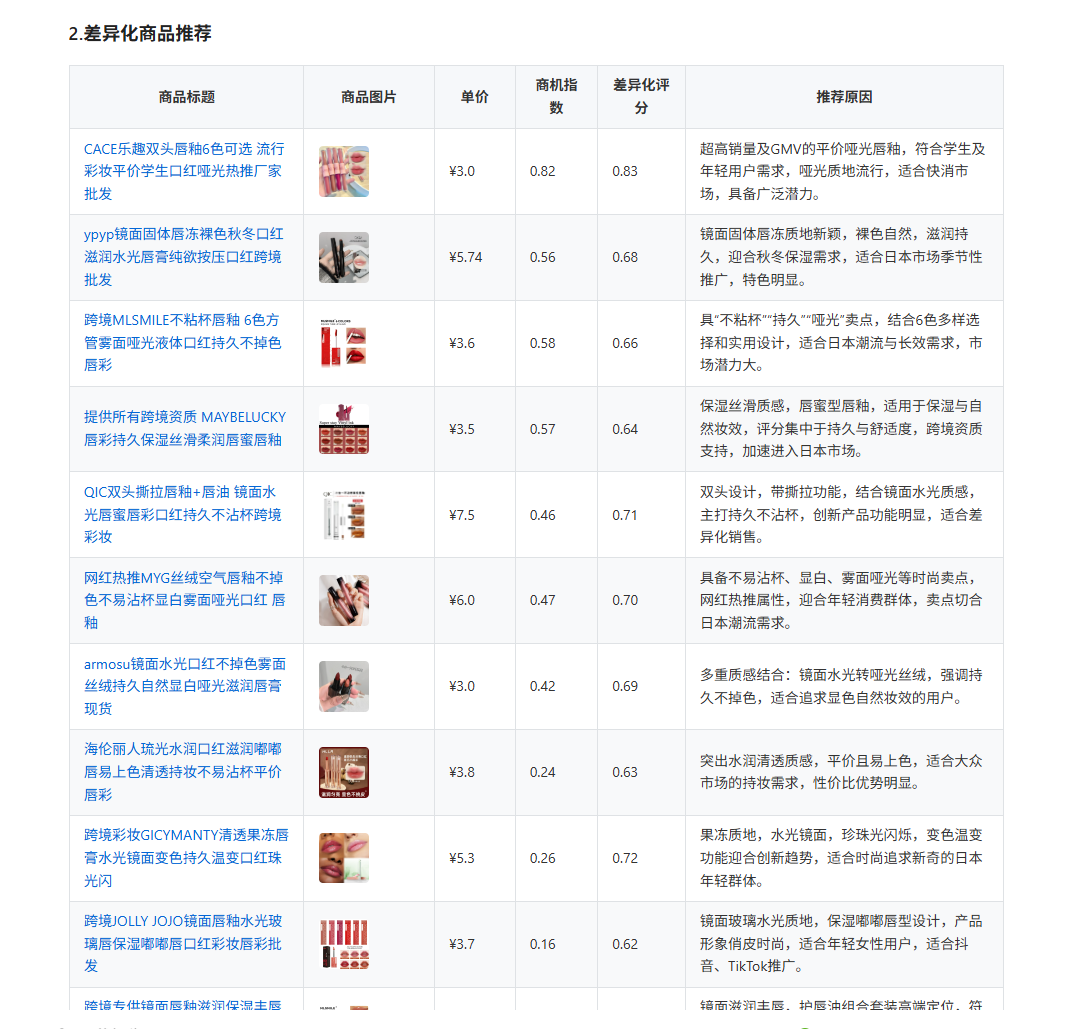Click the 商品图片 column header

click(368, 97)
